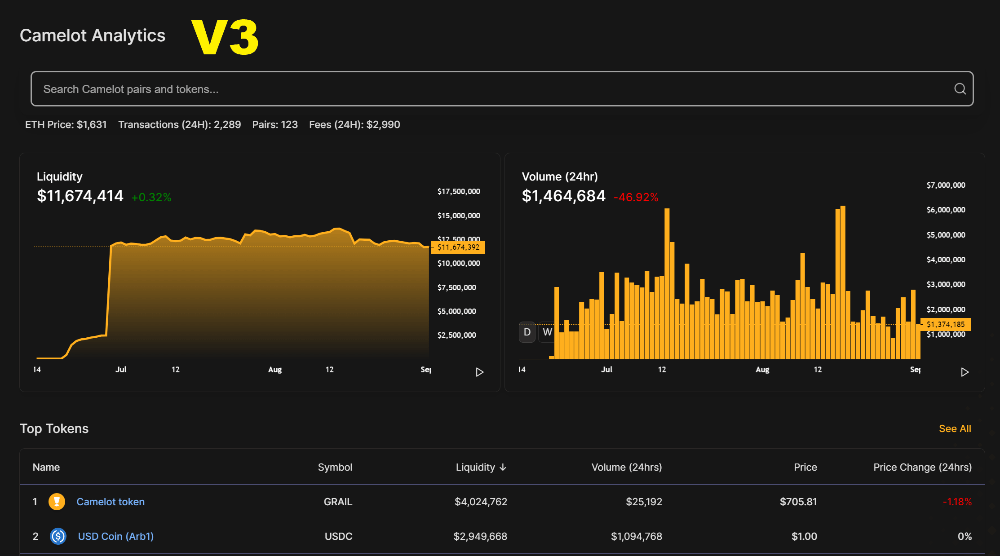The width and height of the screenshot is (1000, 556).
Task: Click the $1,374,185 volume price marker
Action: 945,325
